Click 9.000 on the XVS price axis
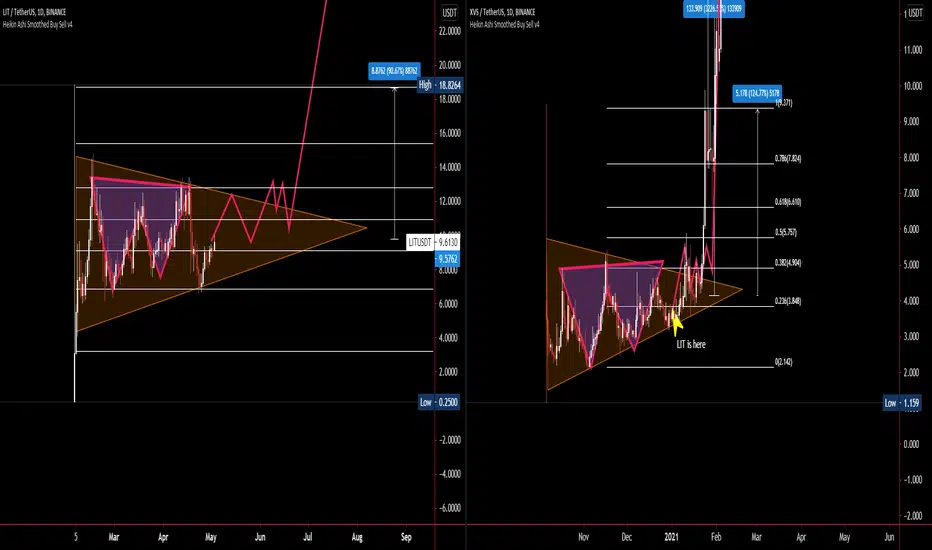This screenshot has height=550, width=932. coord(911,122)
